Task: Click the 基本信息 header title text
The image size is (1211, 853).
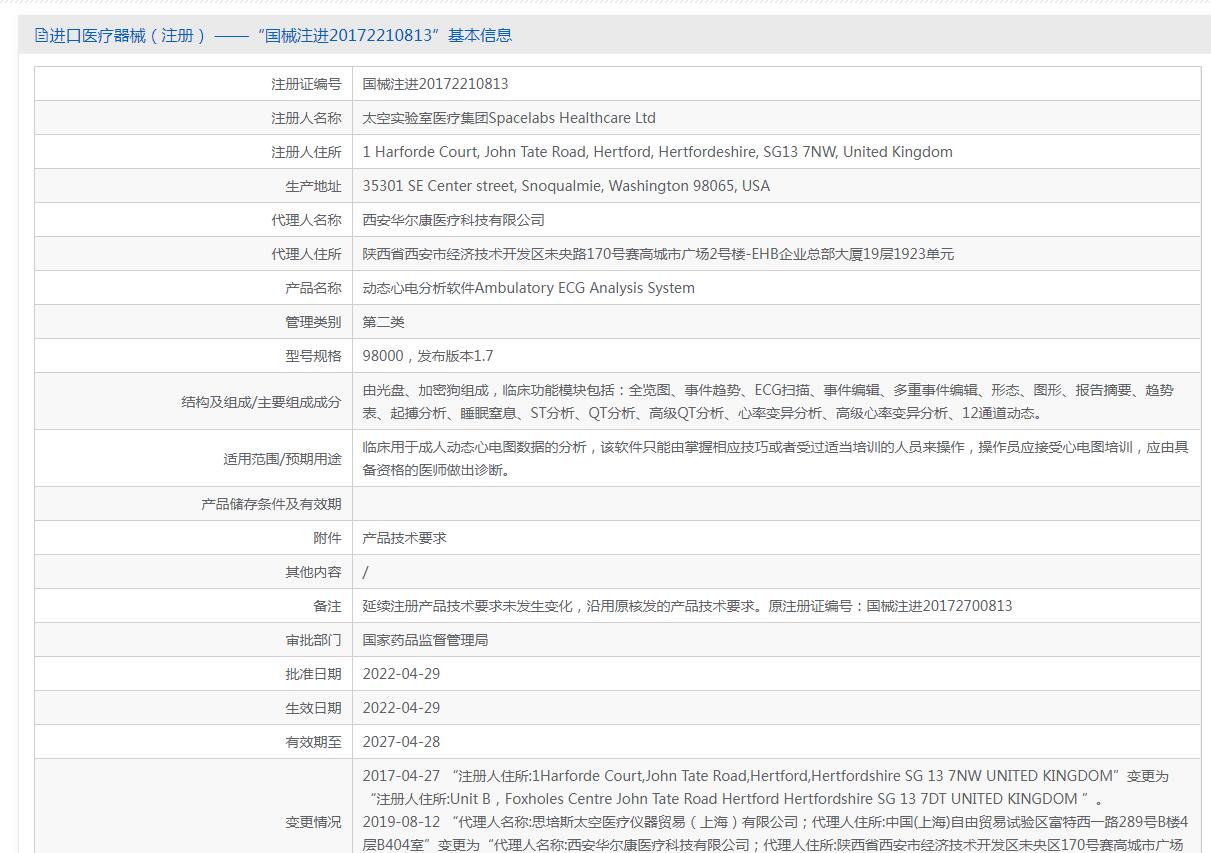Action: coord(274,35)
